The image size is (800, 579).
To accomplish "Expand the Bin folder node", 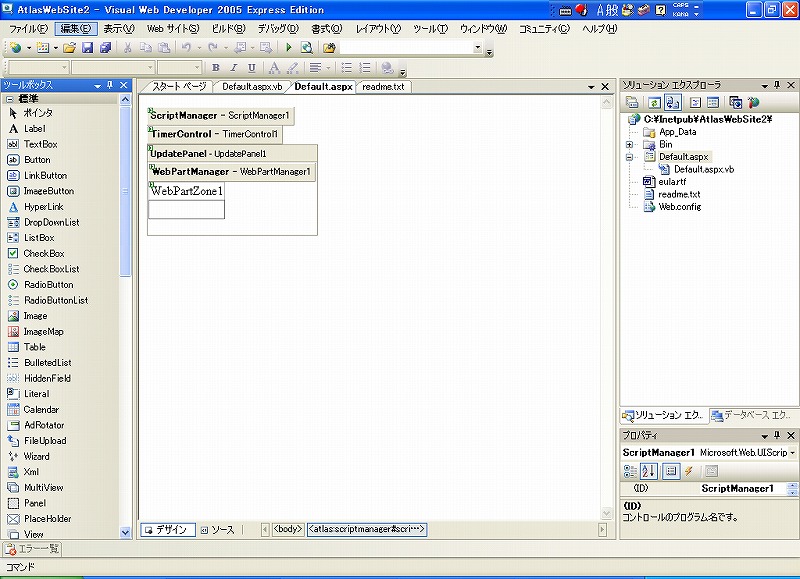I will 629,144.
